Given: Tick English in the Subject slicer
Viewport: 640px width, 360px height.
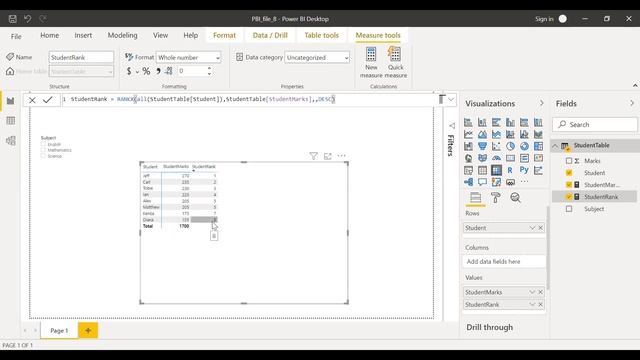Looking at the screenshot, I should [x=43, y=144].
